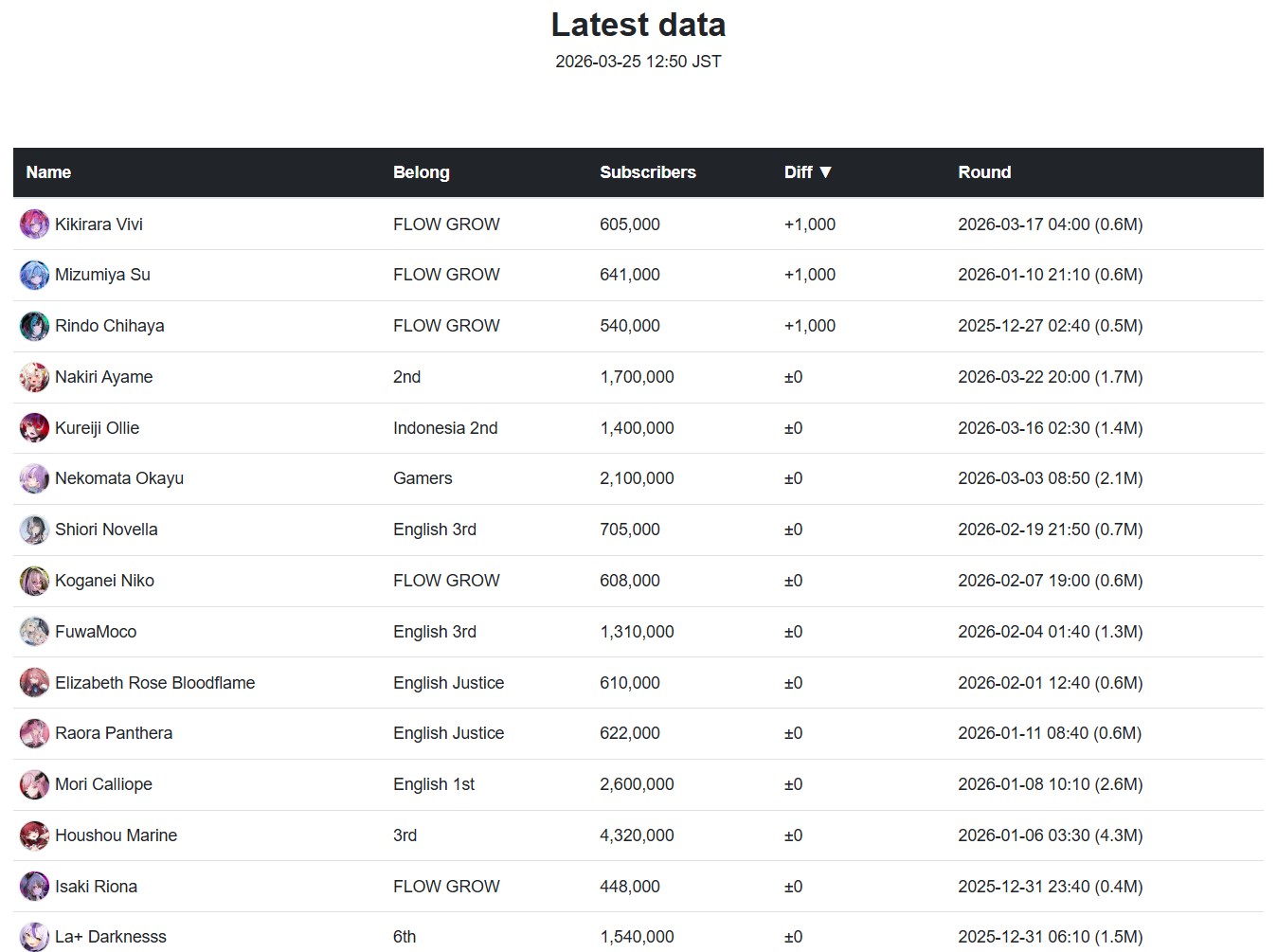
Task: Click Shiori Novella's avatar icon
Action: point(34,530)
